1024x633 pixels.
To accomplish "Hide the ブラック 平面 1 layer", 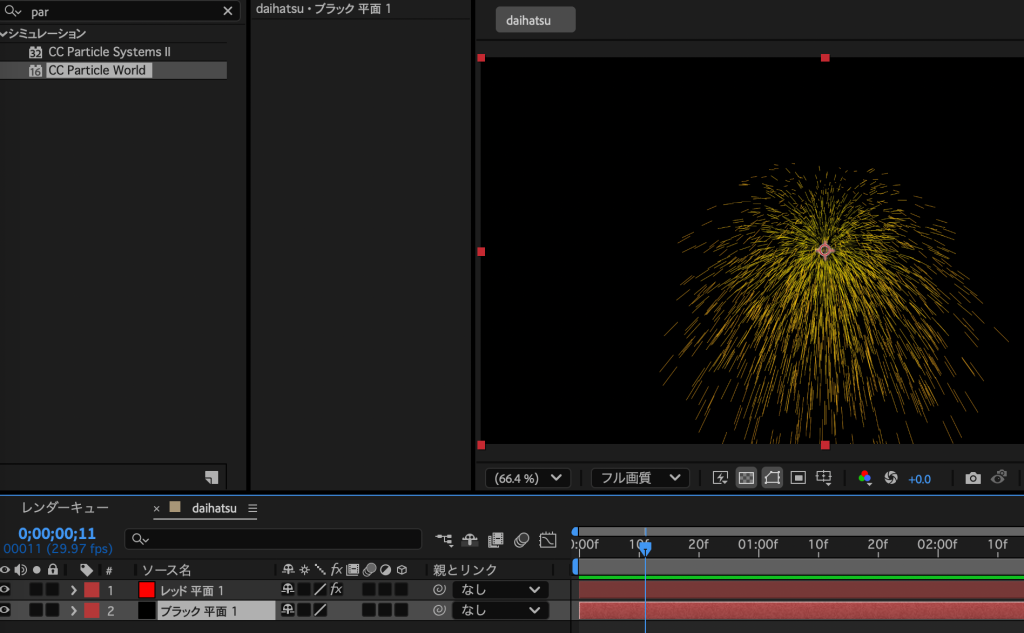I will click(x=5, y=610).
